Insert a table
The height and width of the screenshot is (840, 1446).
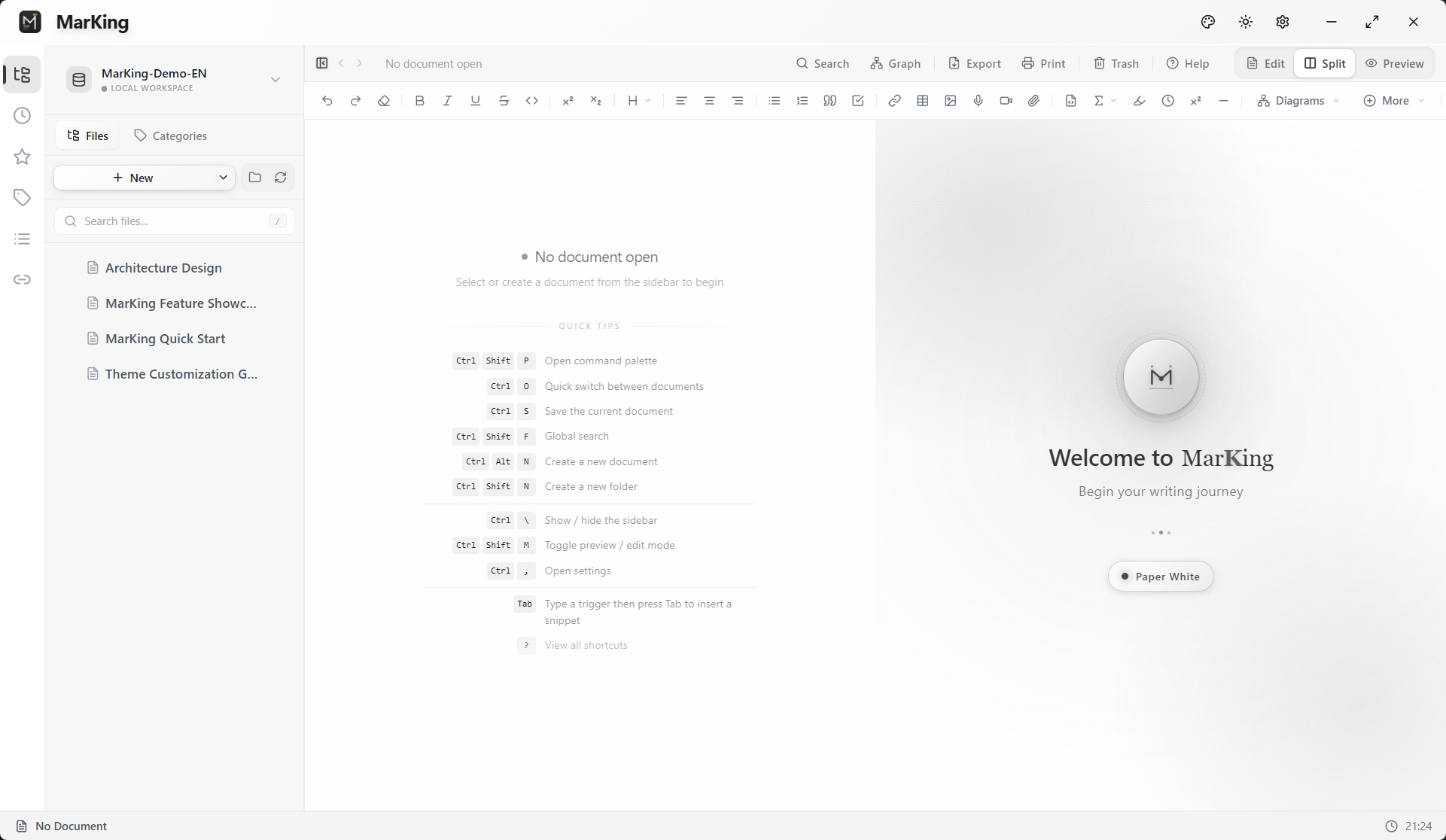click(922, 100)
